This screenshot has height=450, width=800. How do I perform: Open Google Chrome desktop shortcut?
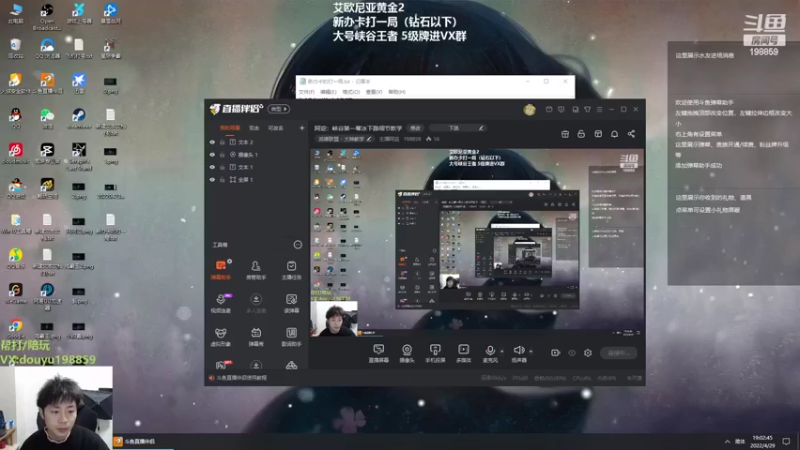15,328
